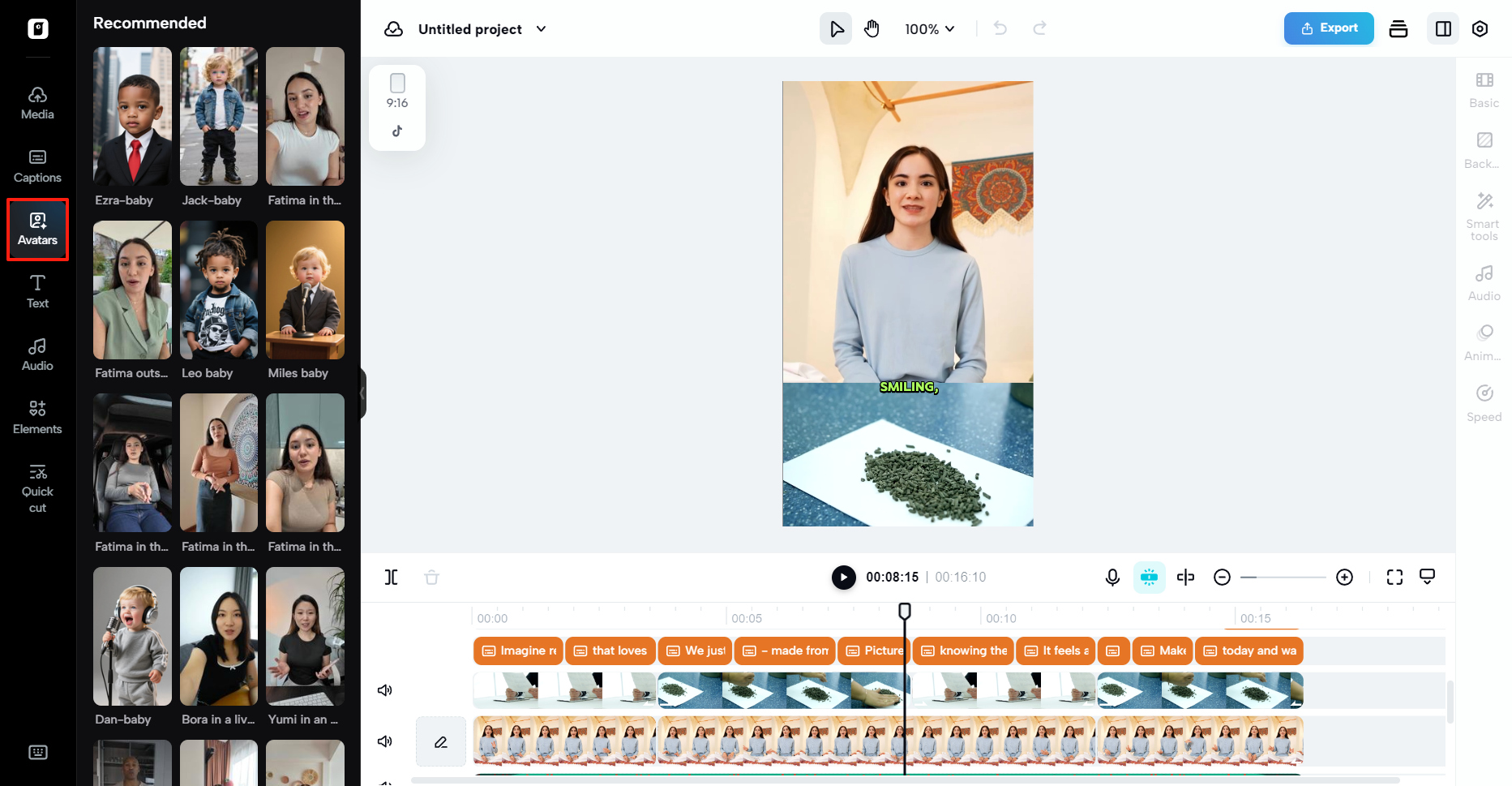Pick the Dan-baby avatar
The width and height of the screenshot is (1512, 786).
pos(132,636)
